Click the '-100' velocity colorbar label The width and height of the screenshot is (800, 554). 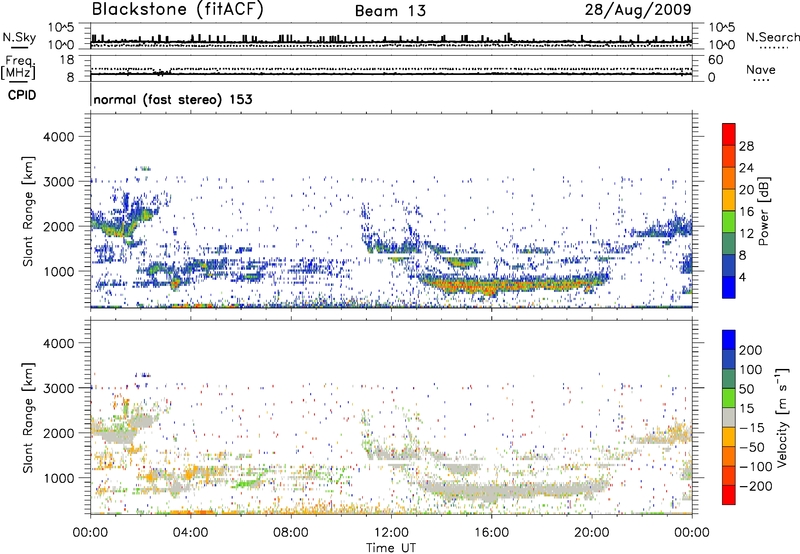pos(756,467)
